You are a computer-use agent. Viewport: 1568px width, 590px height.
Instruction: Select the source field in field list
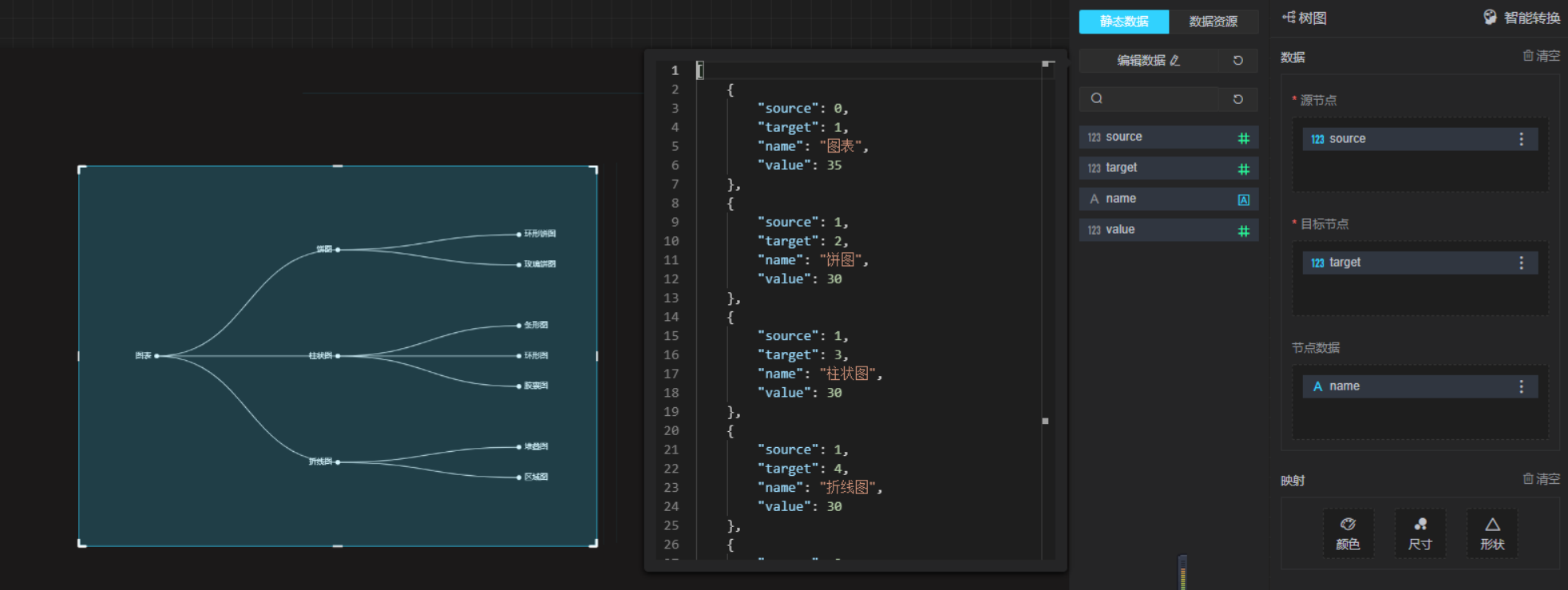(1169, 137)
